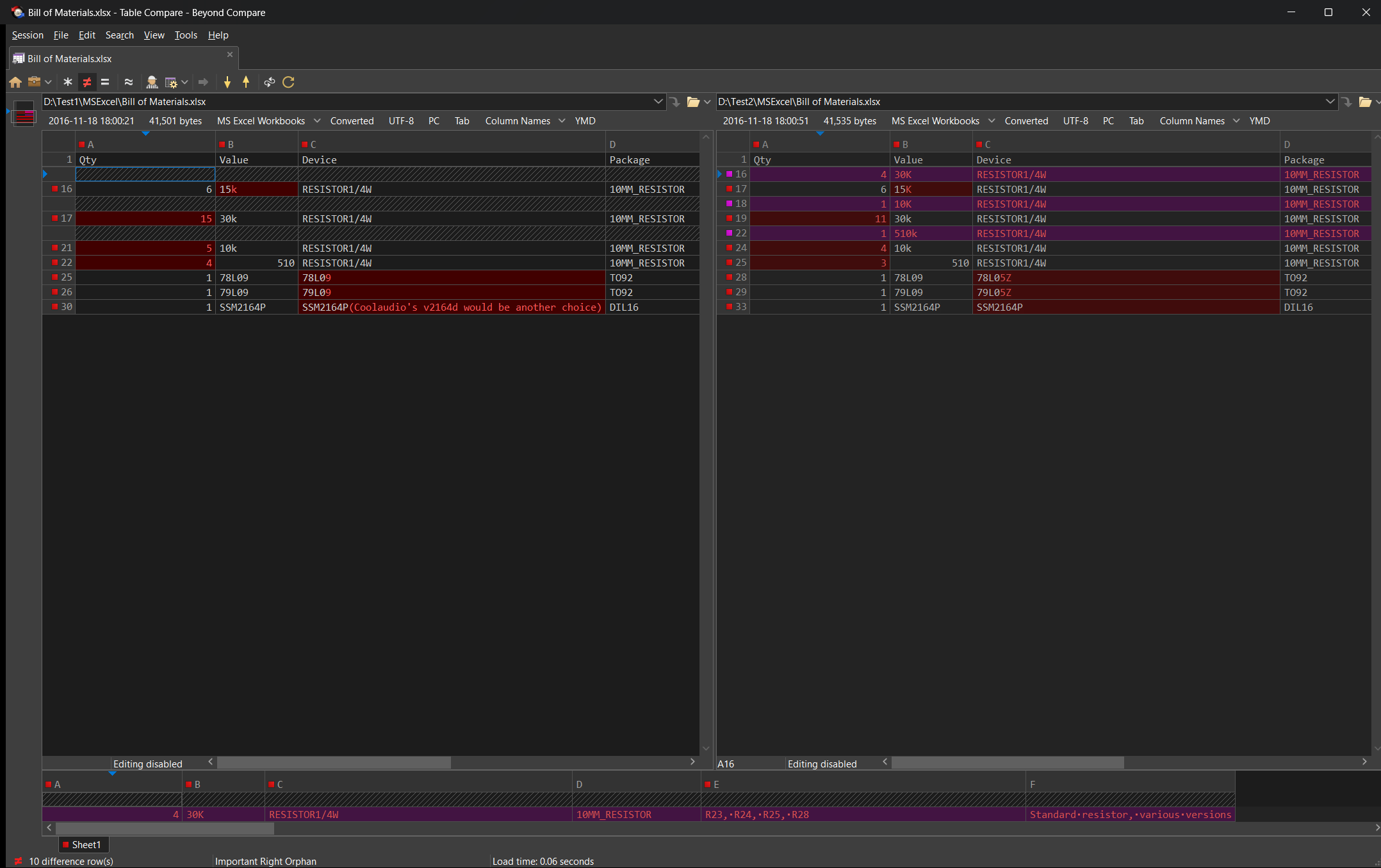
Task: Click the right file path input field
Action: coord(1020,102)
